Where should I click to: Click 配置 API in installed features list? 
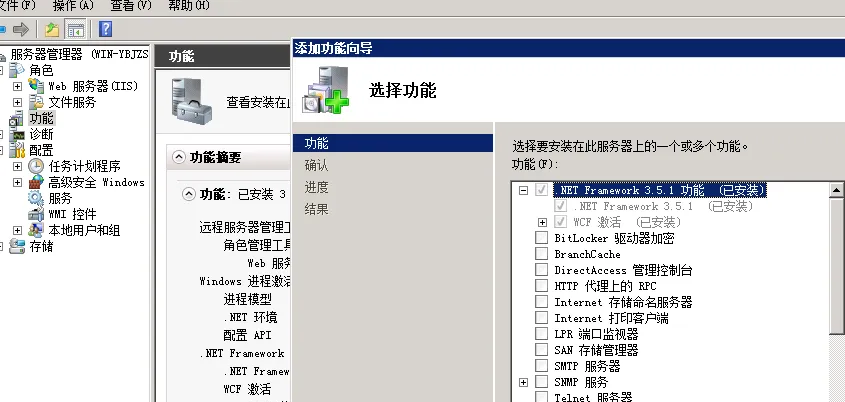coord(247,335)
